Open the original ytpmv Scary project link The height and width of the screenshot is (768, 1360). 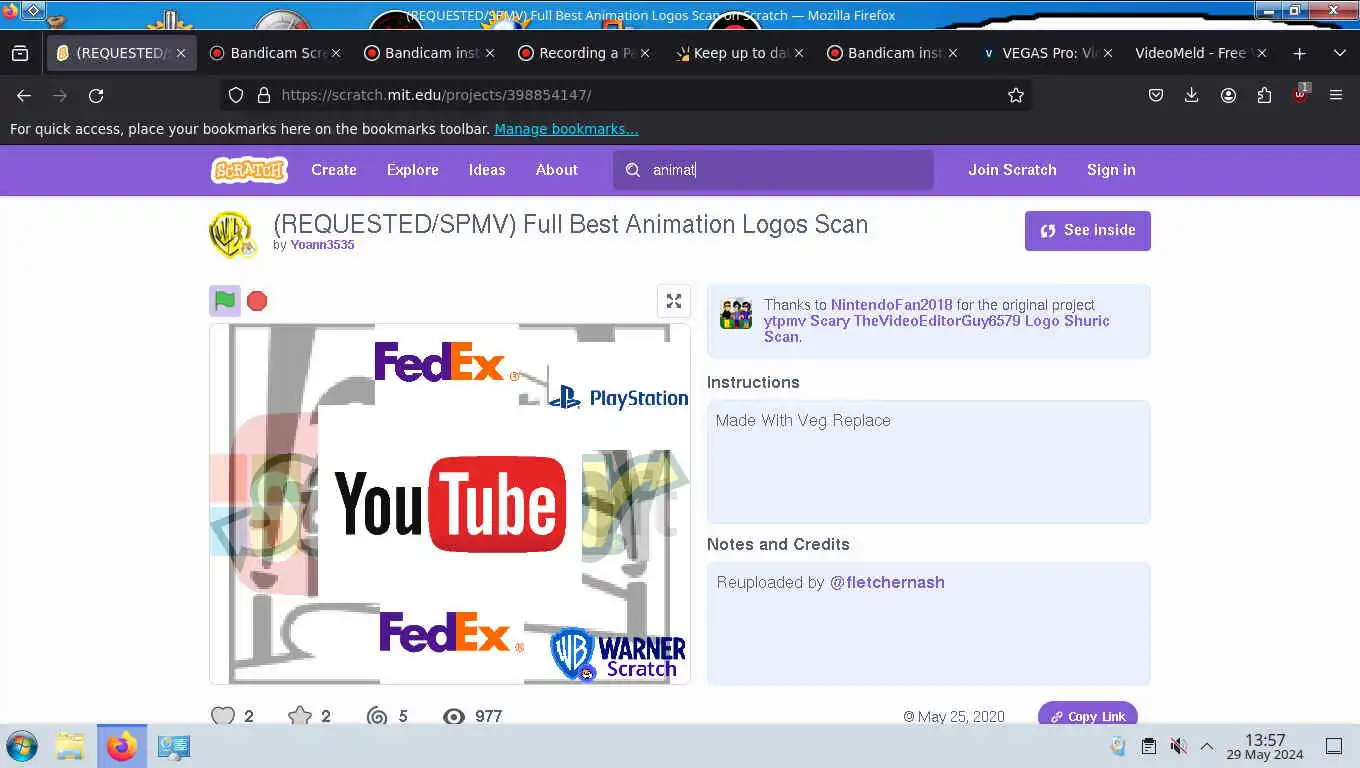[x=937, y=328]
